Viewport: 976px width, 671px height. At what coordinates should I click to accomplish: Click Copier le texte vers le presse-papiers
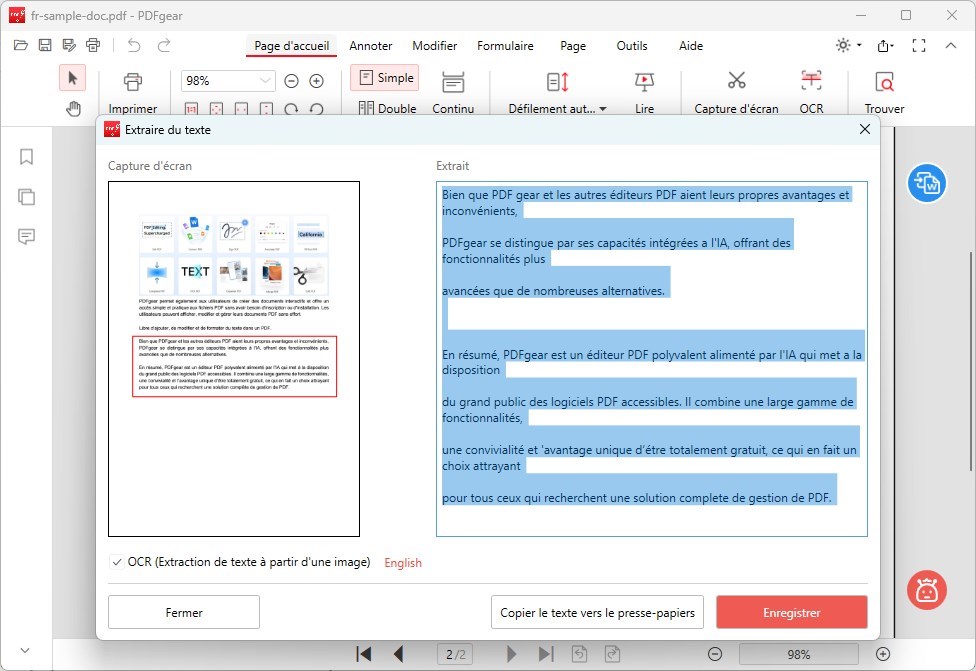597,612
